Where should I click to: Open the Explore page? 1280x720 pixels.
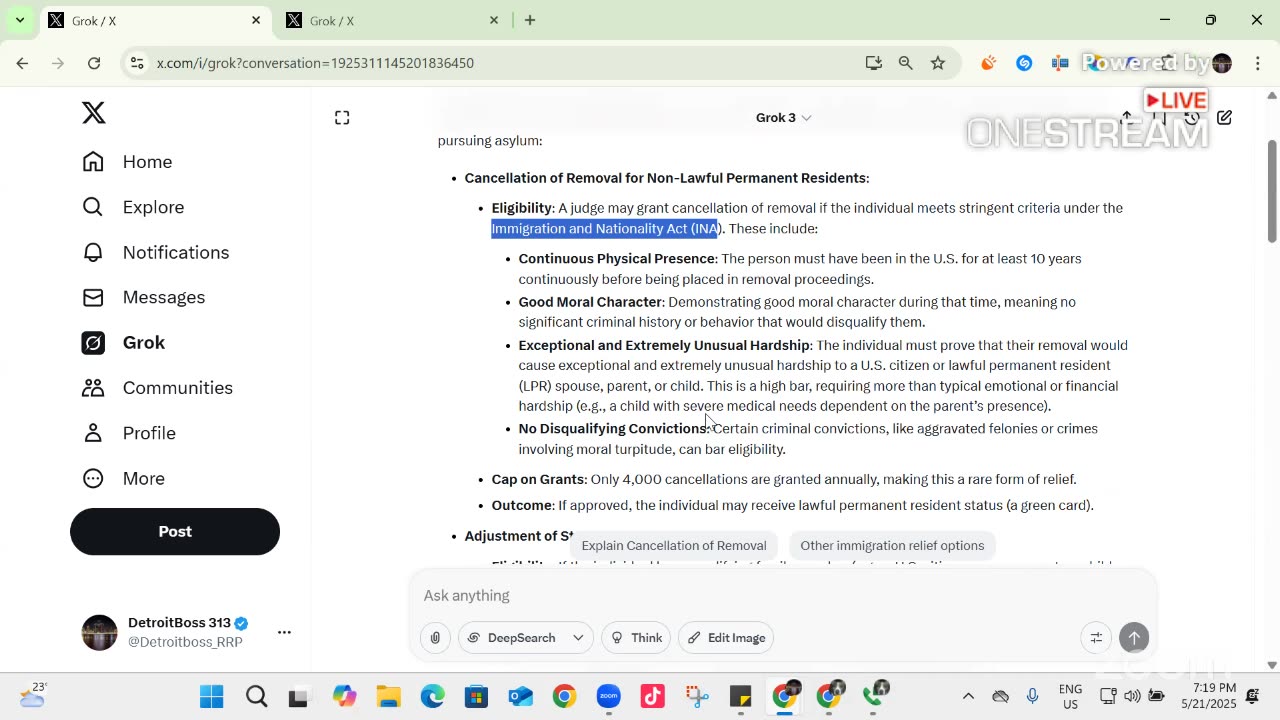click(x=133, y=207)
